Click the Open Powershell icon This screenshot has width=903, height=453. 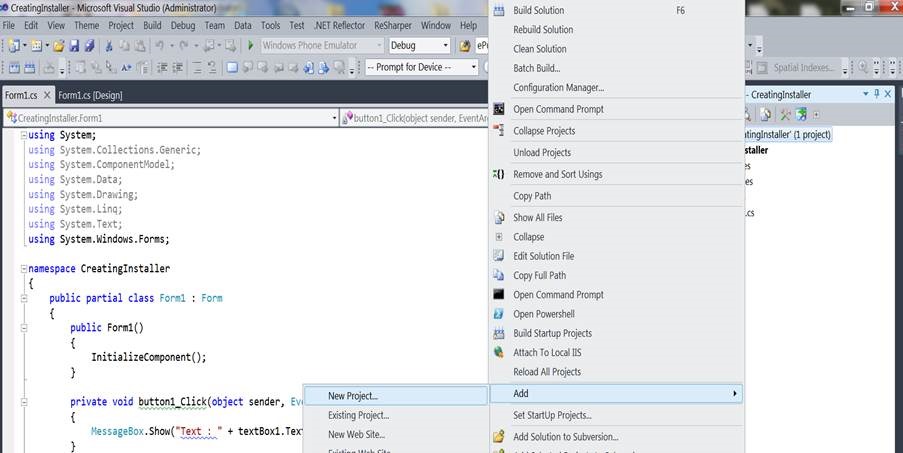click(499, 314)
